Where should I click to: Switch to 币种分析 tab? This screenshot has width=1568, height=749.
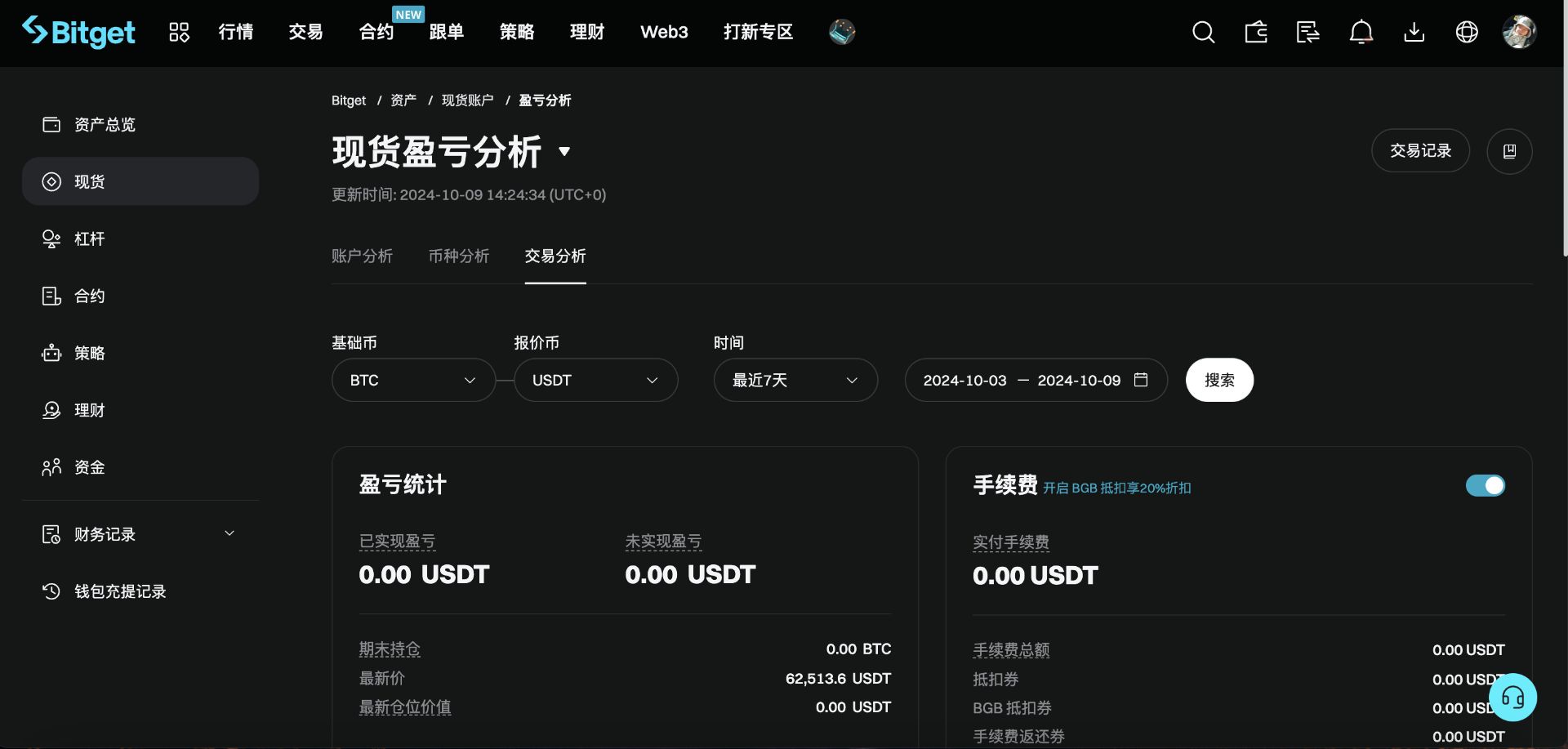pyautogui.click(x=459, y=256)
